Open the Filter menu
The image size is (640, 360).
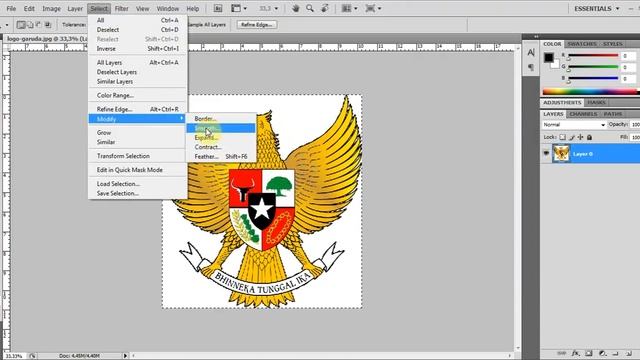pyautogui.click(x=122, y=8)
